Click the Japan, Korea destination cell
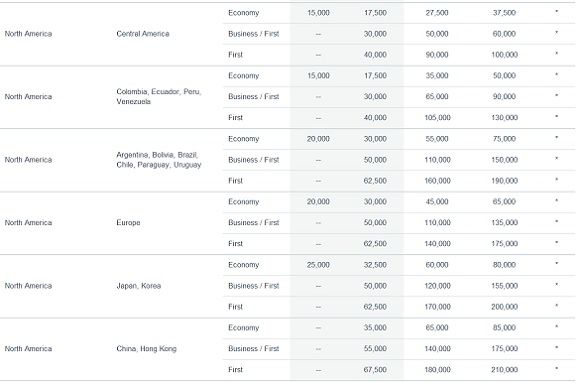This screenshot has height=383, width=581. 139,286
